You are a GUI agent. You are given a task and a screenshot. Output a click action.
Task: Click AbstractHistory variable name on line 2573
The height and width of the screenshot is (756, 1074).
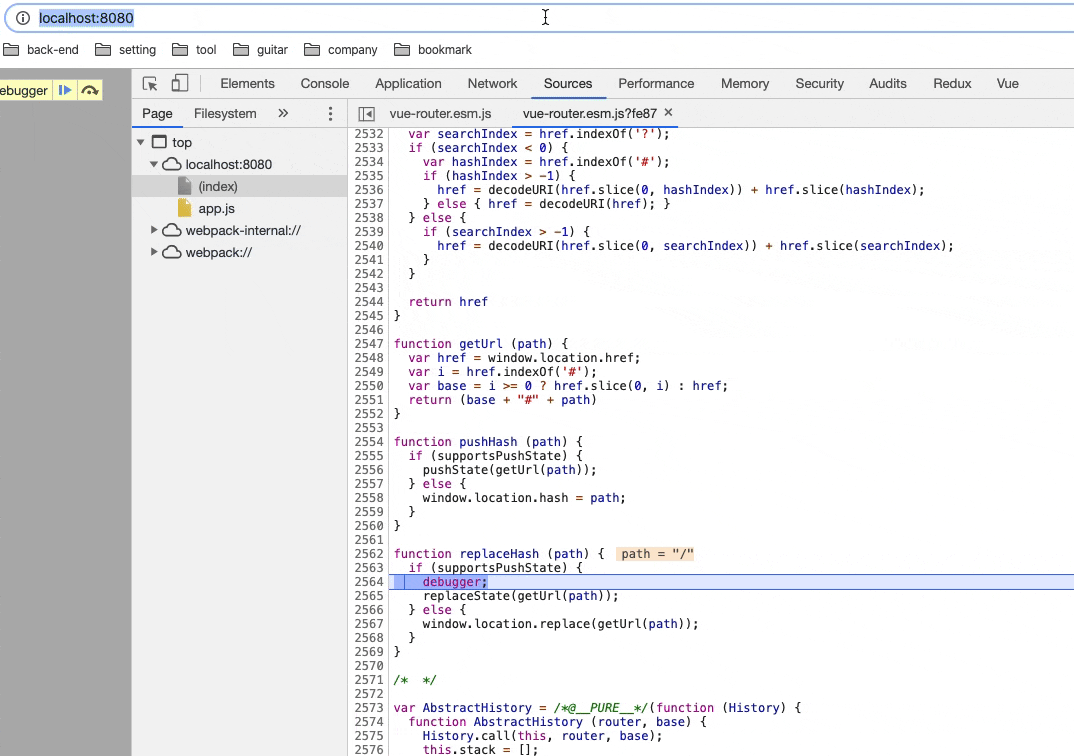tap(477, 708)
